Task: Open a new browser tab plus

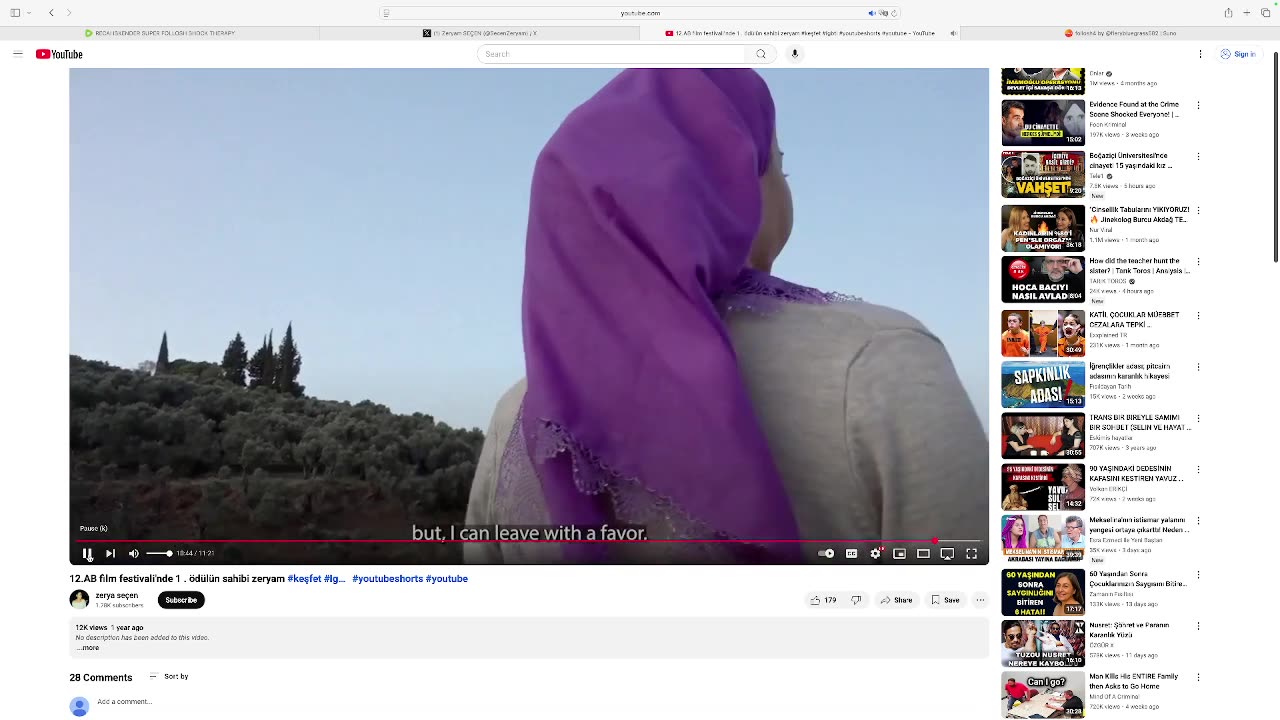Action: [x=1246, y=13]
